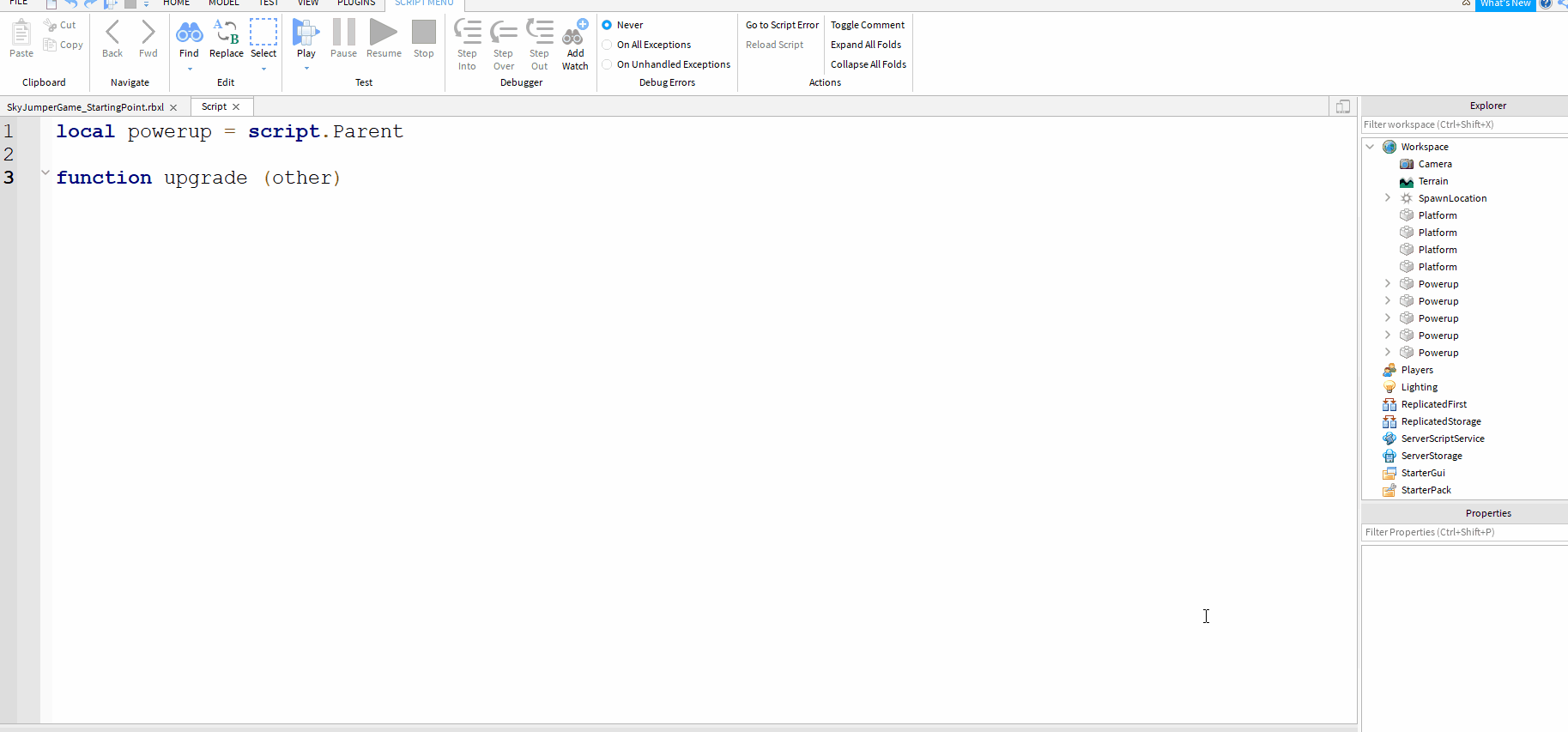Click the Paste clipboard icon
1568x732 pixels.
pos(21,33)
